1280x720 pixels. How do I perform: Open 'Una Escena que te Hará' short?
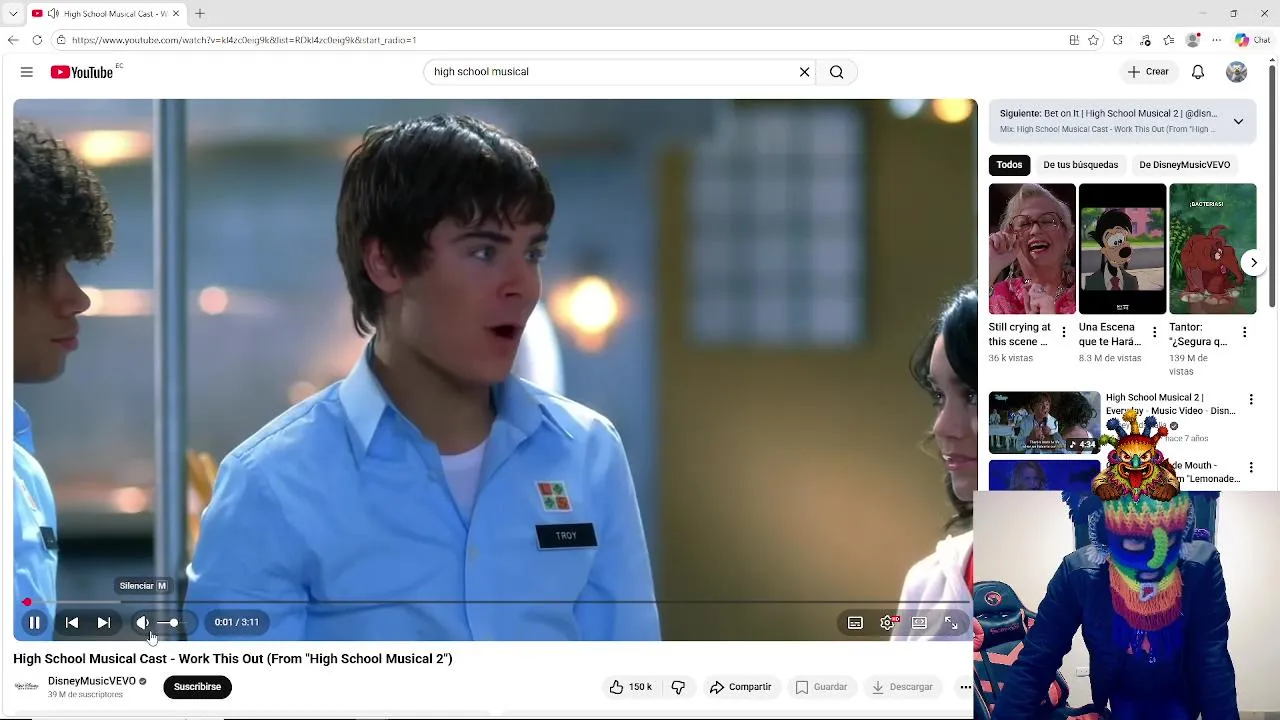click(1122, 249)
